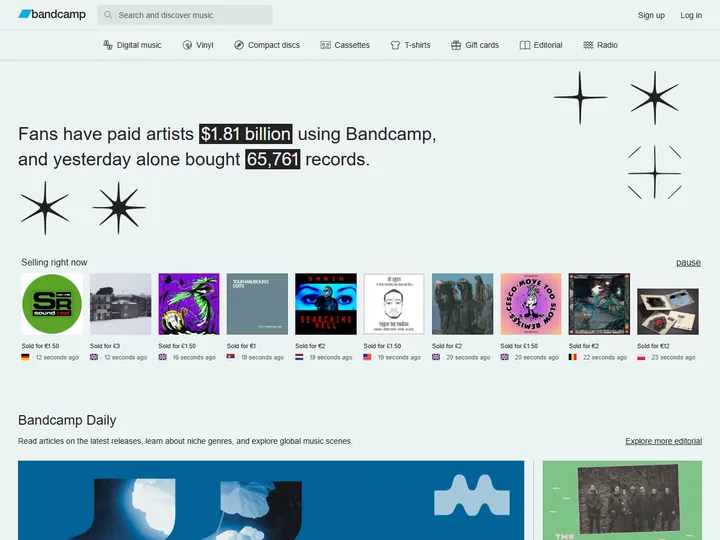This screenshot has height=540, width=720.
Task: Open the green Sound Real album cover
Action: pyautogui.click(x=52, y=304)
